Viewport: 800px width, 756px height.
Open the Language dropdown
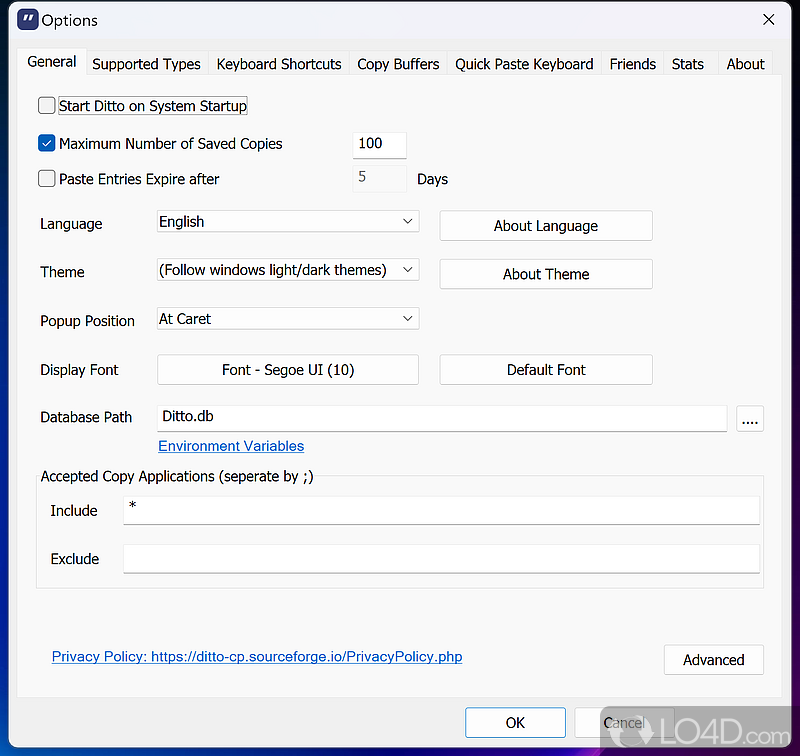coord(408,221)
